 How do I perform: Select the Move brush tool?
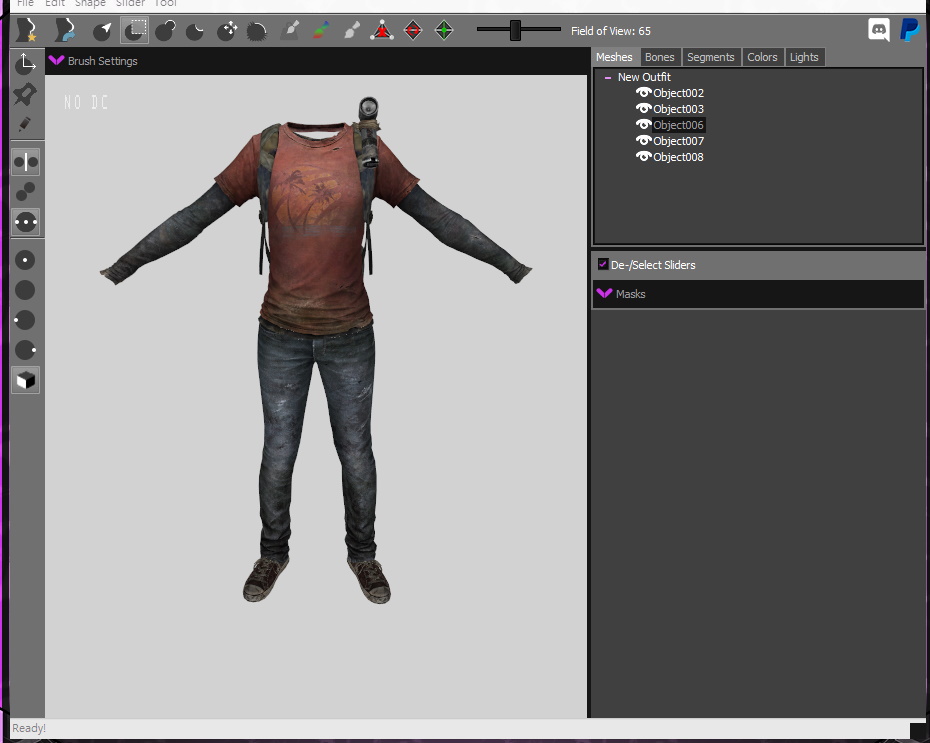click(227, 30)
